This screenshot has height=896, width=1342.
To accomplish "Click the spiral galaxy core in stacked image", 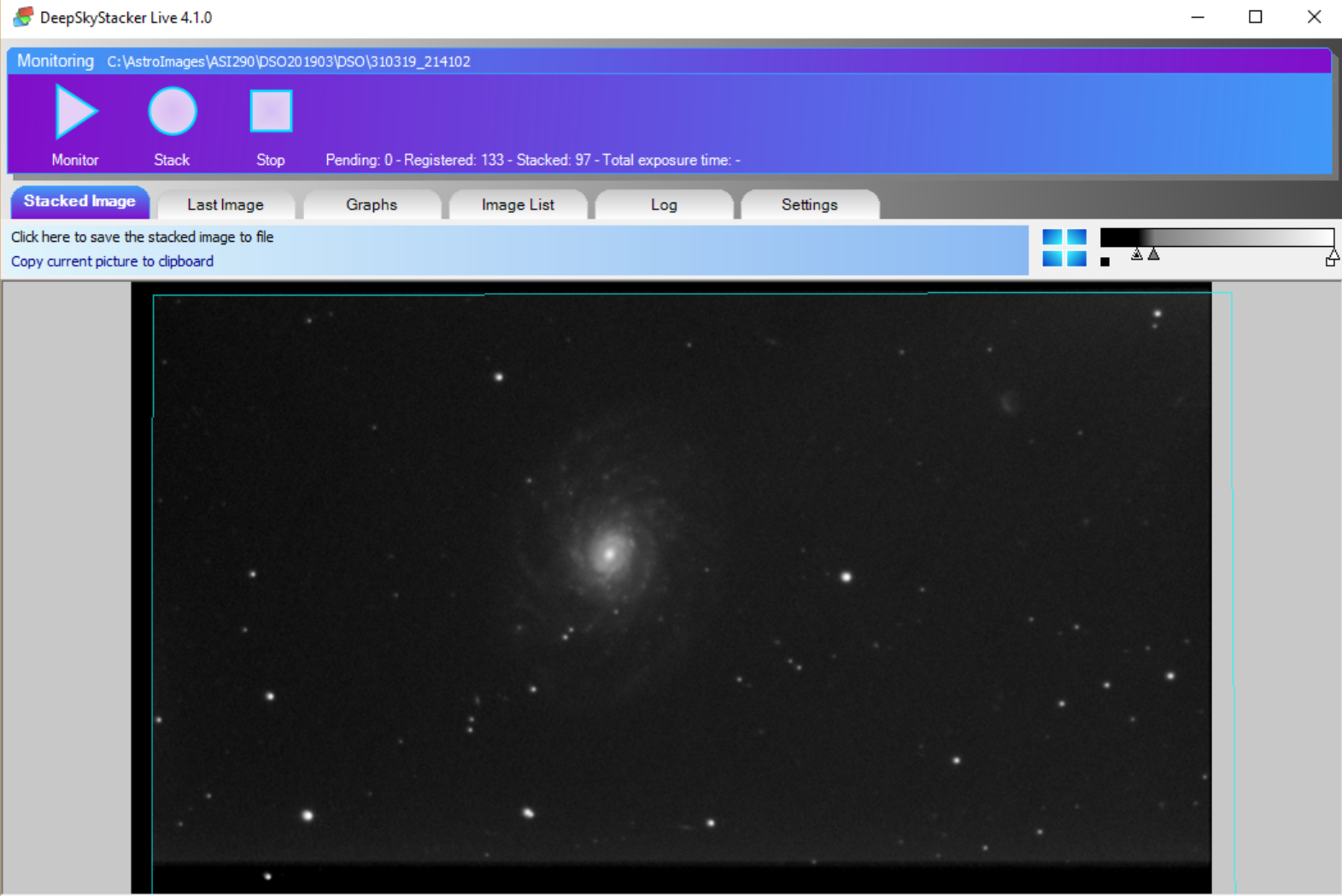I will pyautogui.click(x=610, y=553).
